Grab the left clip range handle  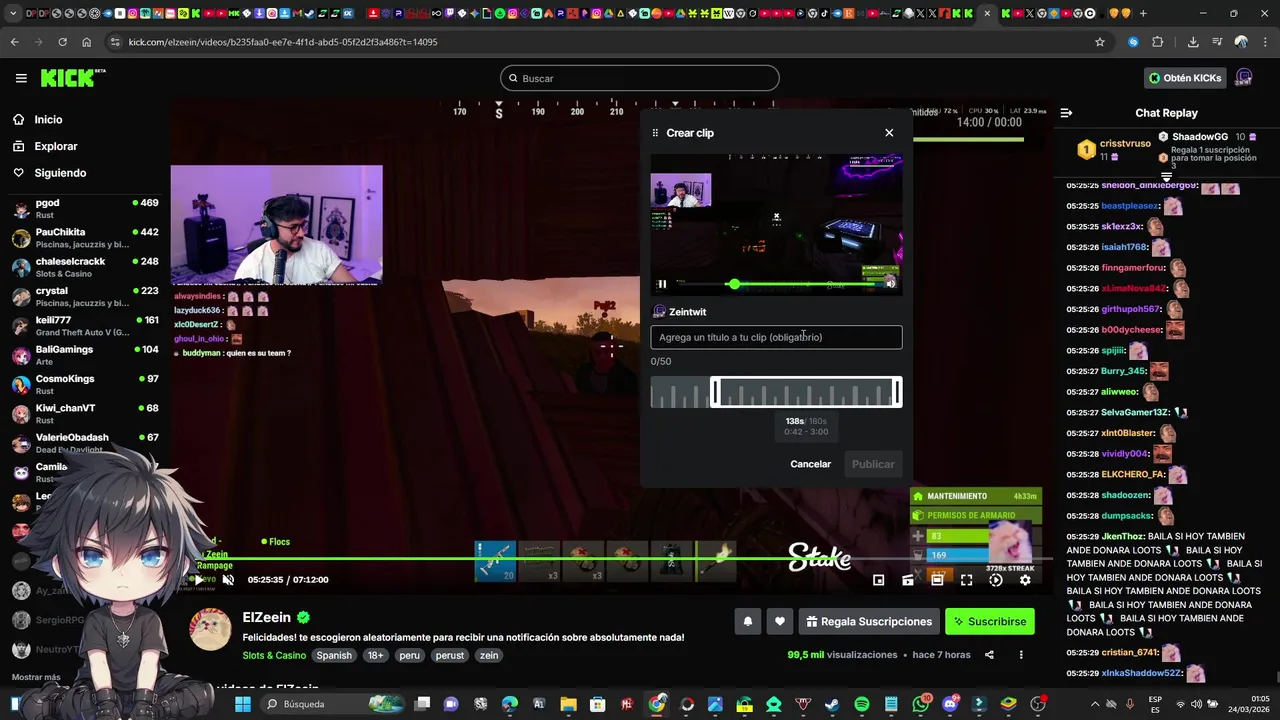714,392
